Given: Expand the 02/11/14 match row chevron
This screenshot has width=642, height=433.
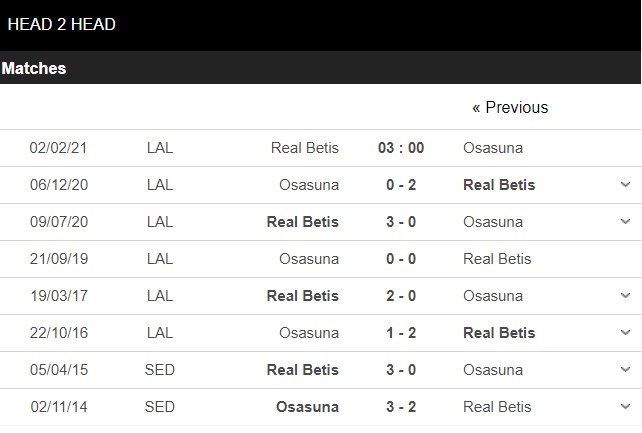Looking at the screenshot, I should coord(625,406).
